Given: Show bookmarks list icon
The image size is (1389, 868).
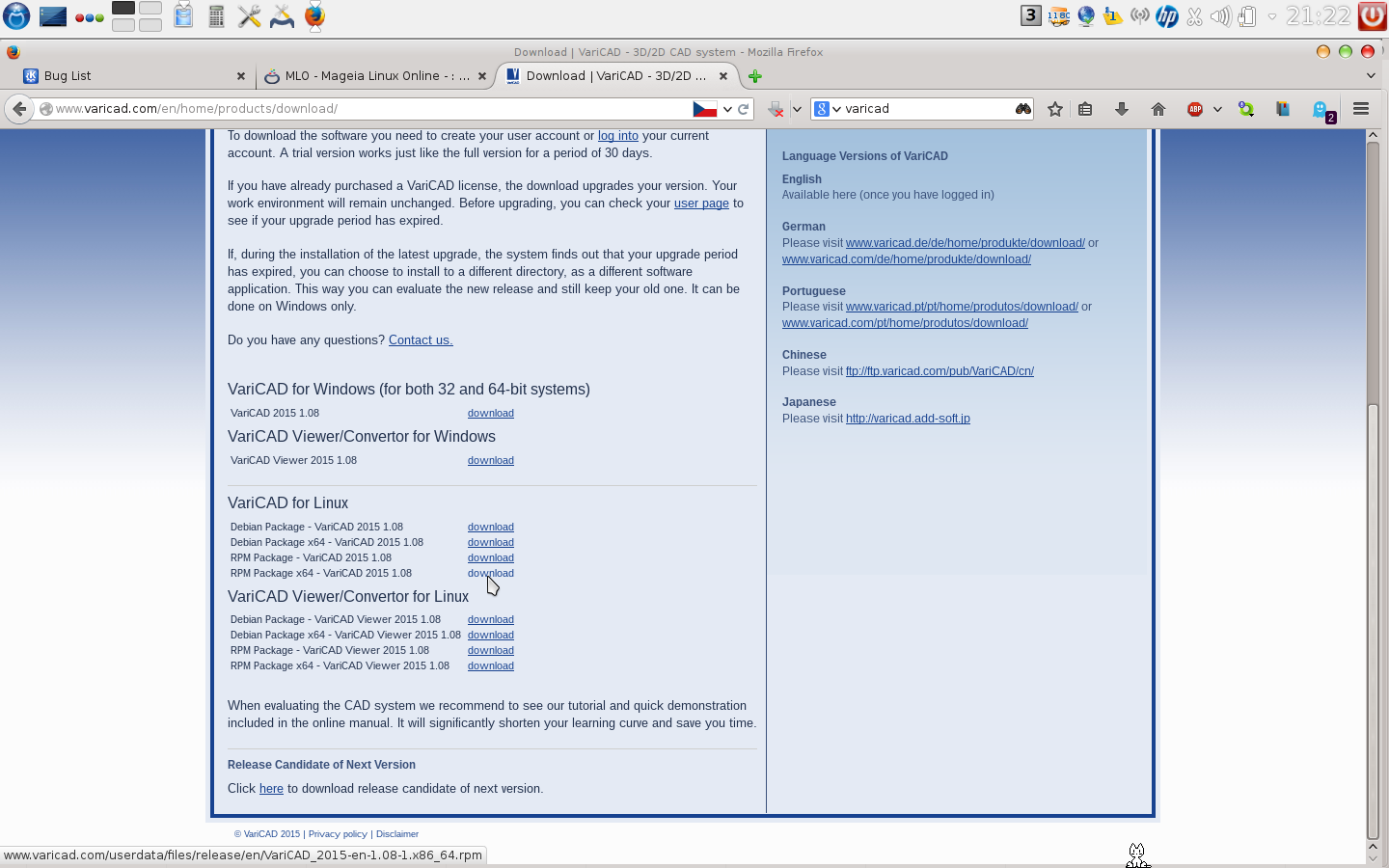Looking at the screenshot, I should pyautogui.click(x=1085, y=109).
